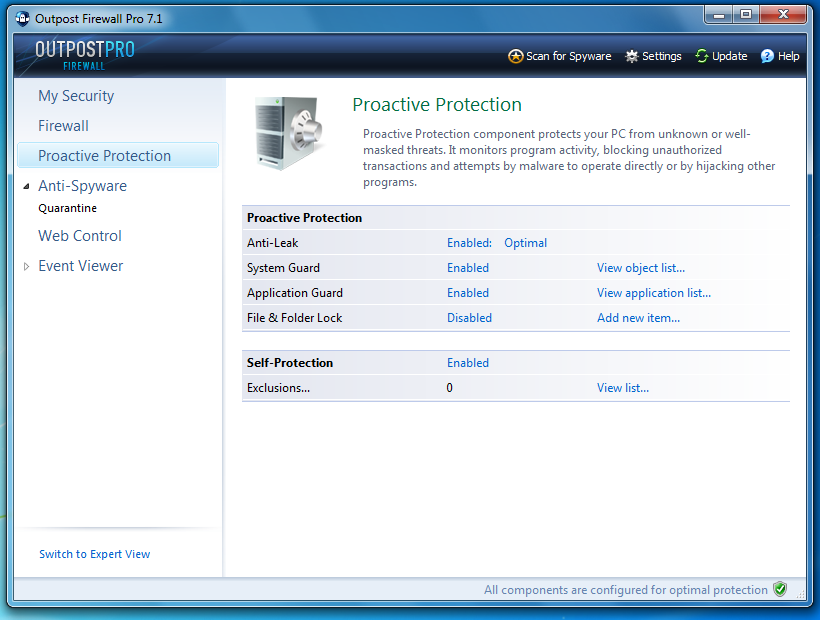This screenshot has height=620, width=820.
Task: Open Quarantine under Anti-Spyware
Action: pyautogui.click(x=67, y=209)
